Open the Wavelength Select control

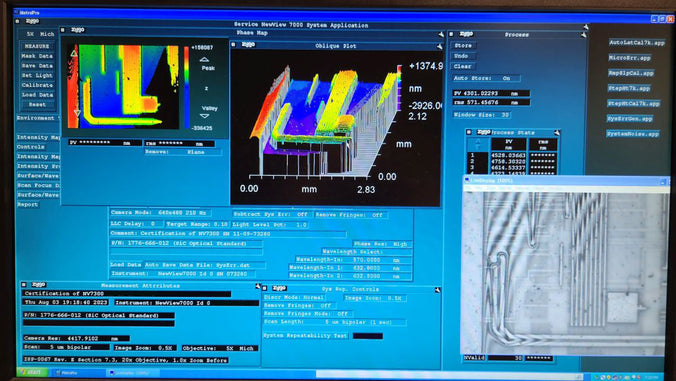[x=367, y=252]
